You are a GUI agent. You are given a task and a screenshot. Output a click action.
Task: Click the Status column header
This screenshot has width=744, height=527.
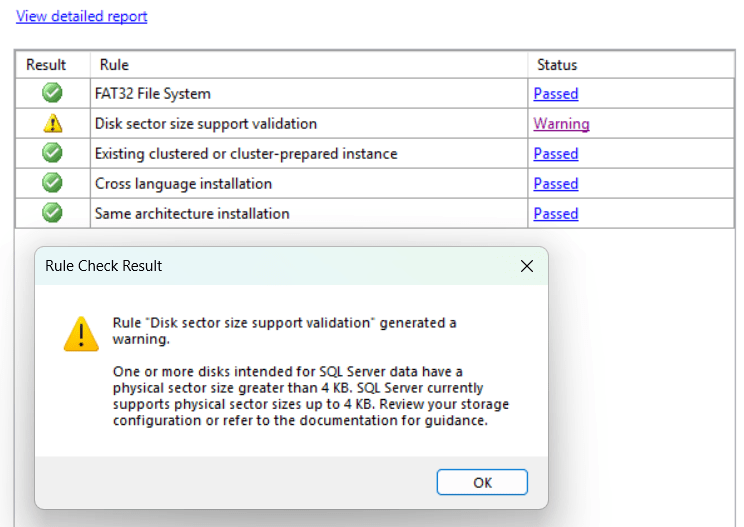pos(557,65)
